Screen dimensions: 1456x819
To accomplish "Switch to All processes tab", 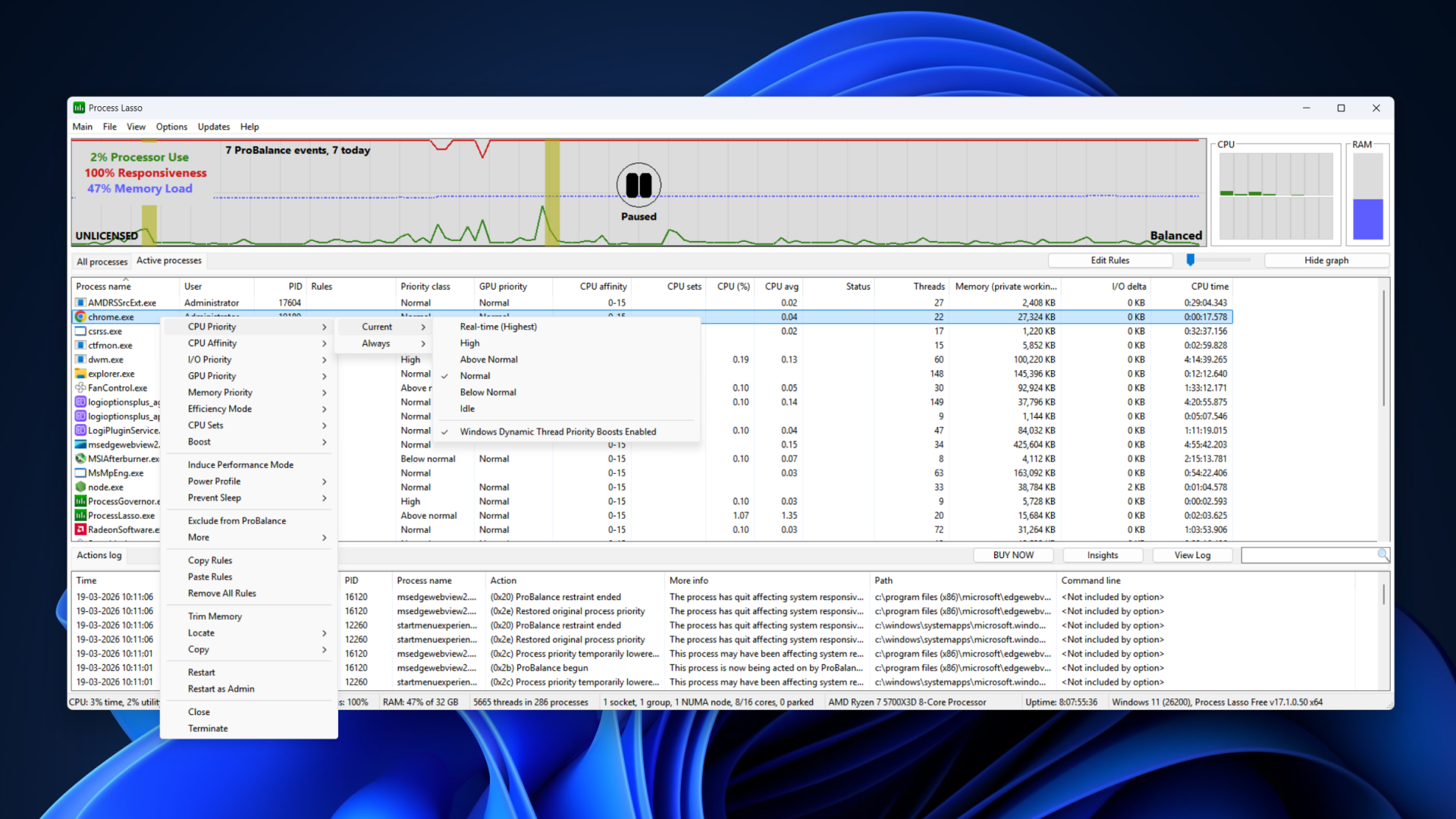I will click(x=102, y=262).
